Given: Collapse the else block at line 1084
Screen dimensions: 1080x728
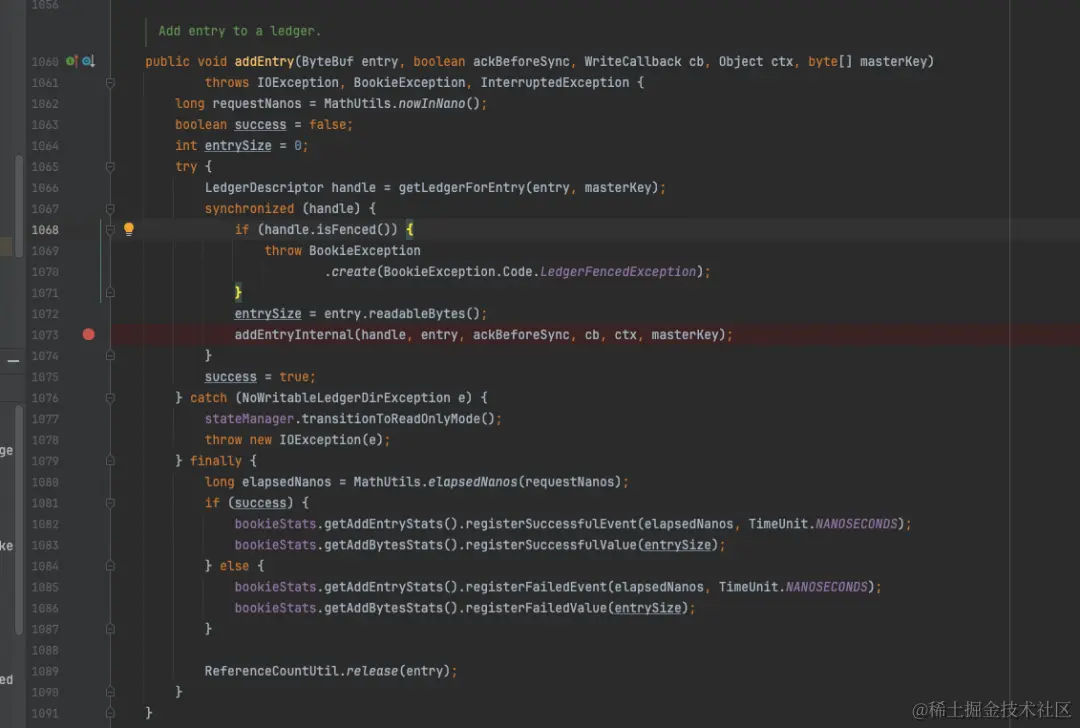Looking at the screenshot, I should pos(110,565).
